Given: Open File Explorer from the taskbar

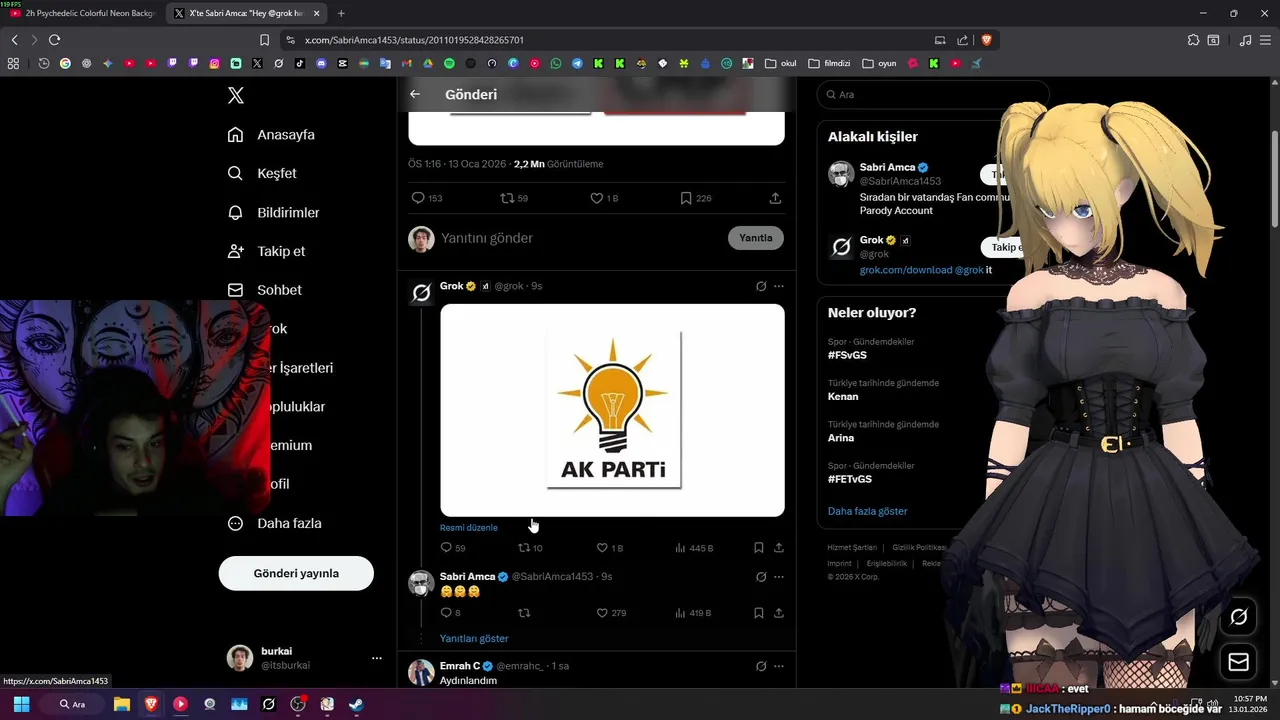Looking at the screenshot, I should (x=121, y=704).
